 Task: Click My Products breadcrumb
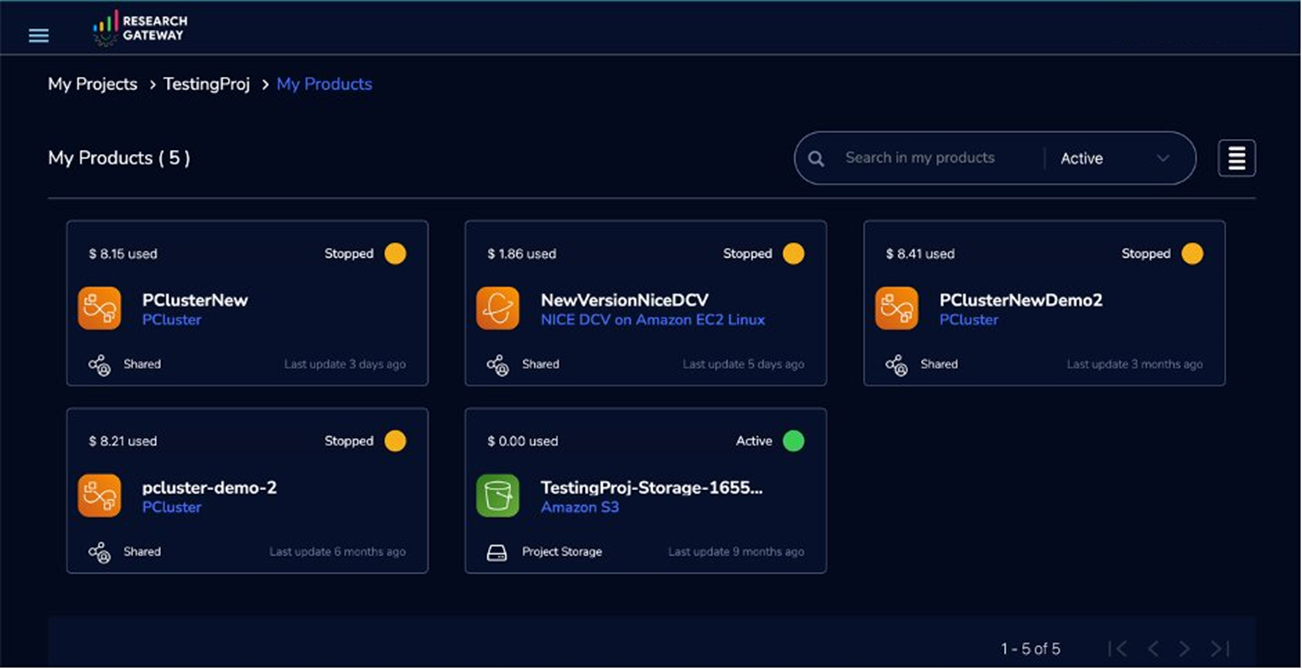324,84
